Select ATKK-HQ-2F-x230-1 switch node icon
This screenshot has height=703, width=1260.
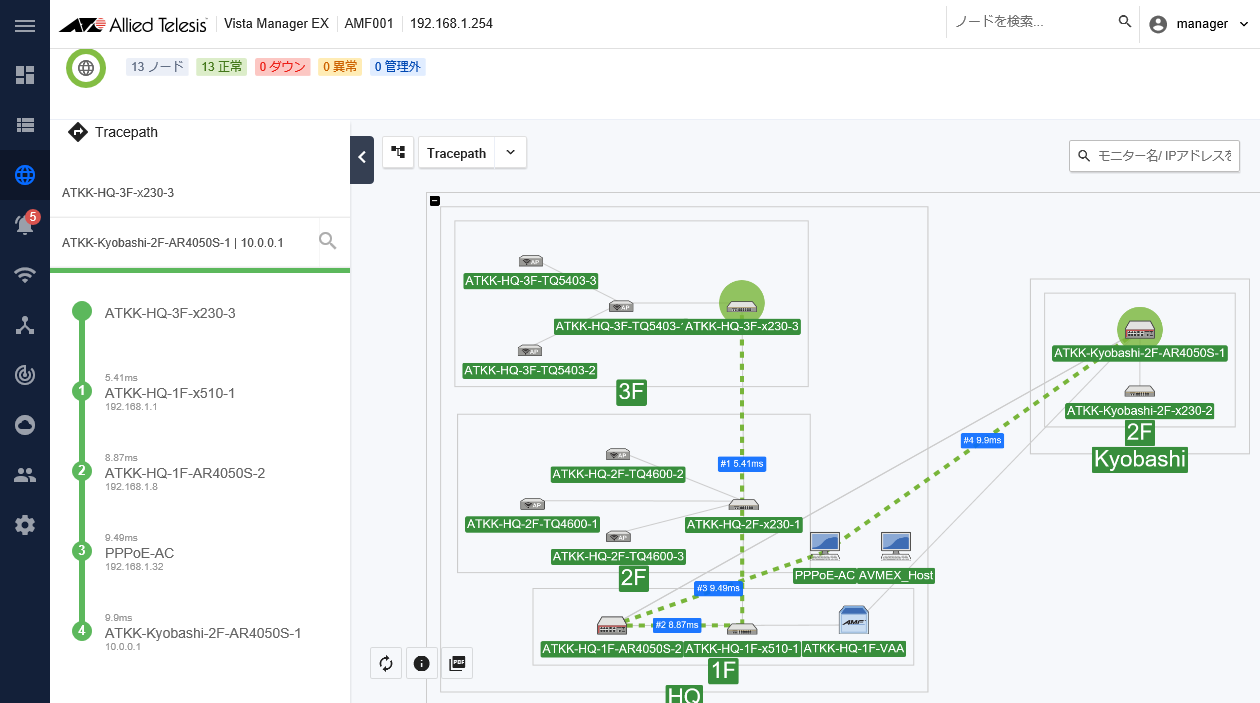tap(743, 506)
